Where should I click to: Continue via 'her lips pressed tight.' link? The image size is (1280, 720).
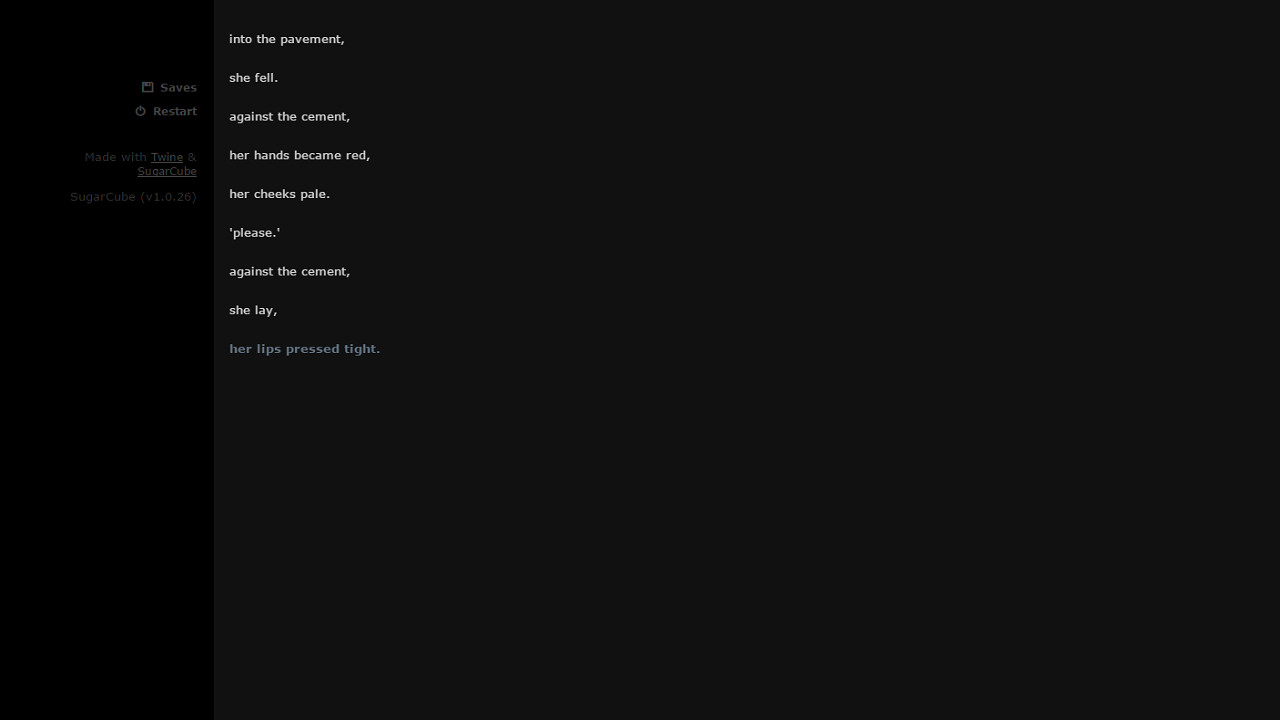pyautogui.click(x=304, y=349)
